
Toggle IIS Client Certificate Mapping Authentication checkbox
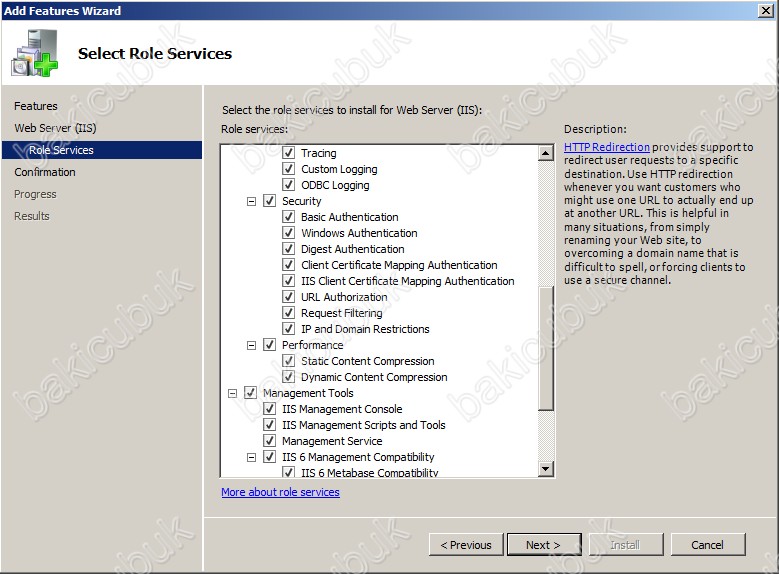pyautogui.click(x=288, y=280)
